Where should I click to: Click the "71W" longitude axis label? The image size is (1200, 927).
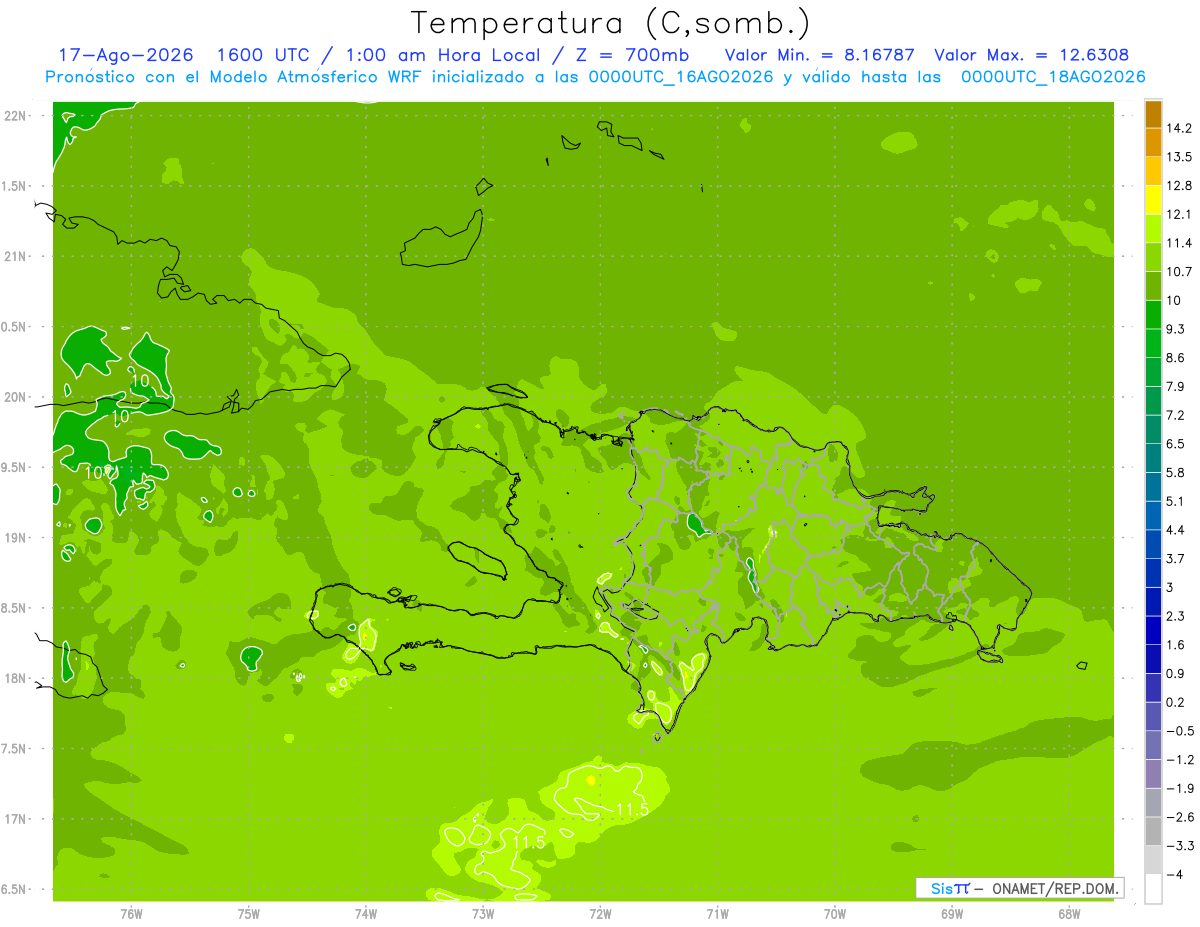717,913
